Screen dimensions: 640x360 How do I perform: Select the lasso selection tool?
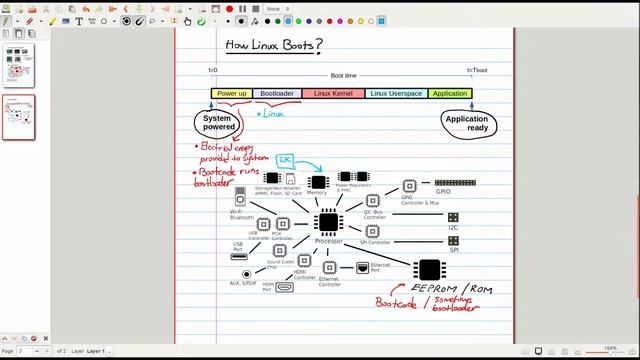(x=152, y=21)
